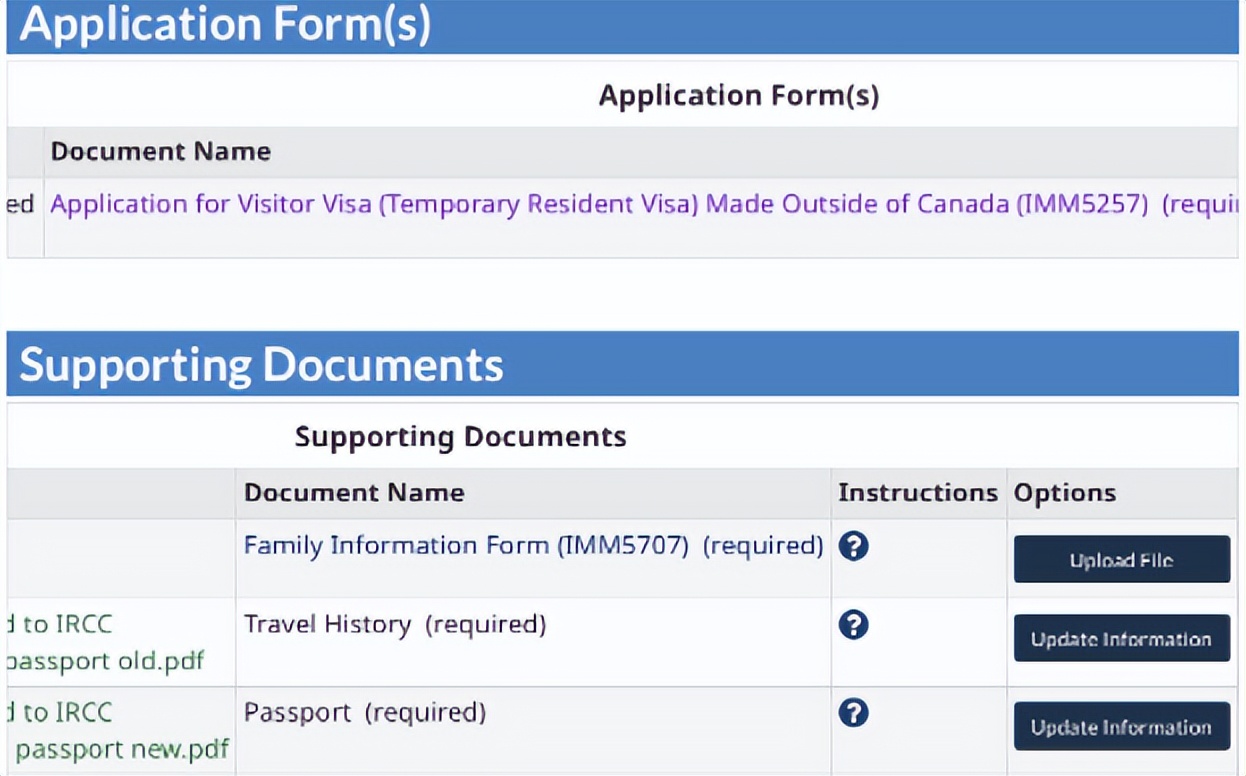Click the Supporting Documents table title text
Image resolution: width=1246 pixels, height=776 pixels.
(460, 437)
